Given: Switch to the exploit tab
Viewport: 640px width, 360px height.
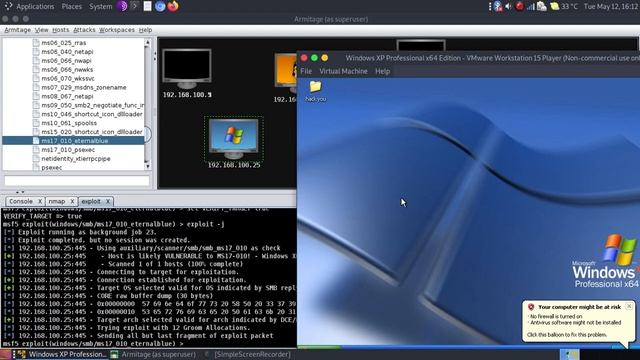Looking at the screenshot, I should coord(91,201).
